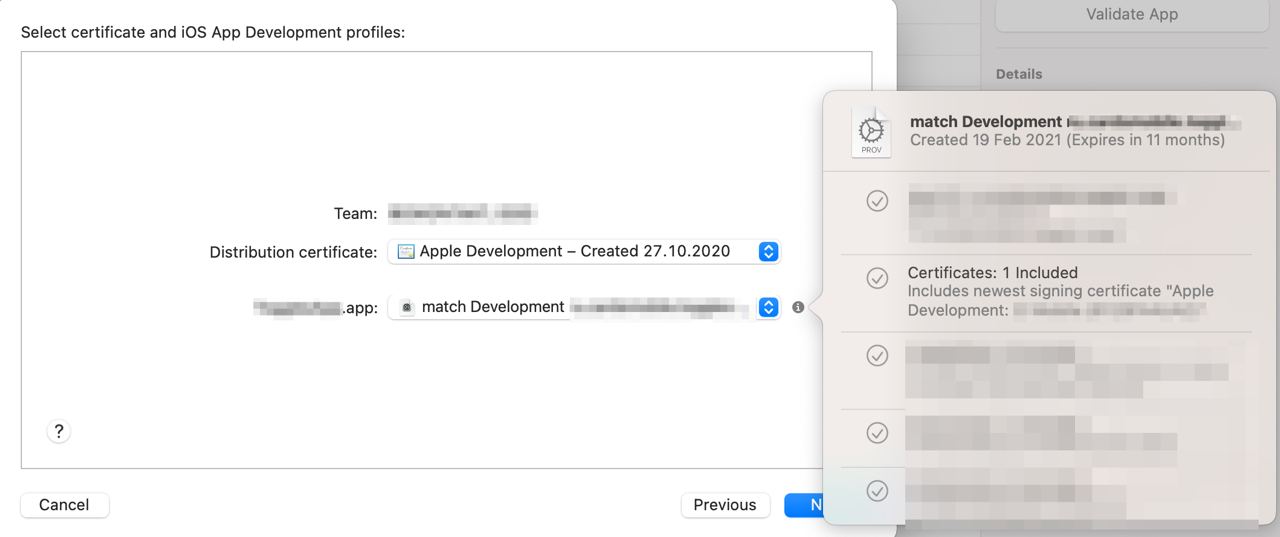The height and width of the screenshot is (537, 1280).
Task: Click the fourth checkmark circle in the popover
Action: pos(877,432)
